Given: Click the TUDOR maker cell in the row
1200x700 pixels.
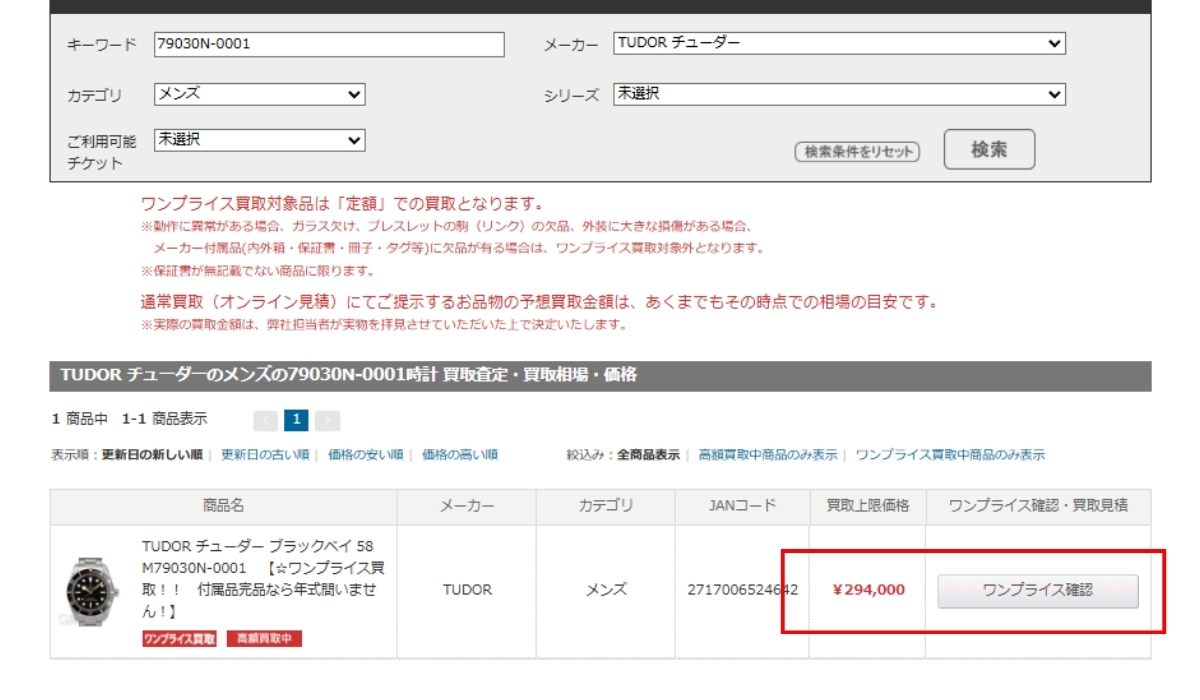Looking at the screenshot, I should tap(467, 590).
